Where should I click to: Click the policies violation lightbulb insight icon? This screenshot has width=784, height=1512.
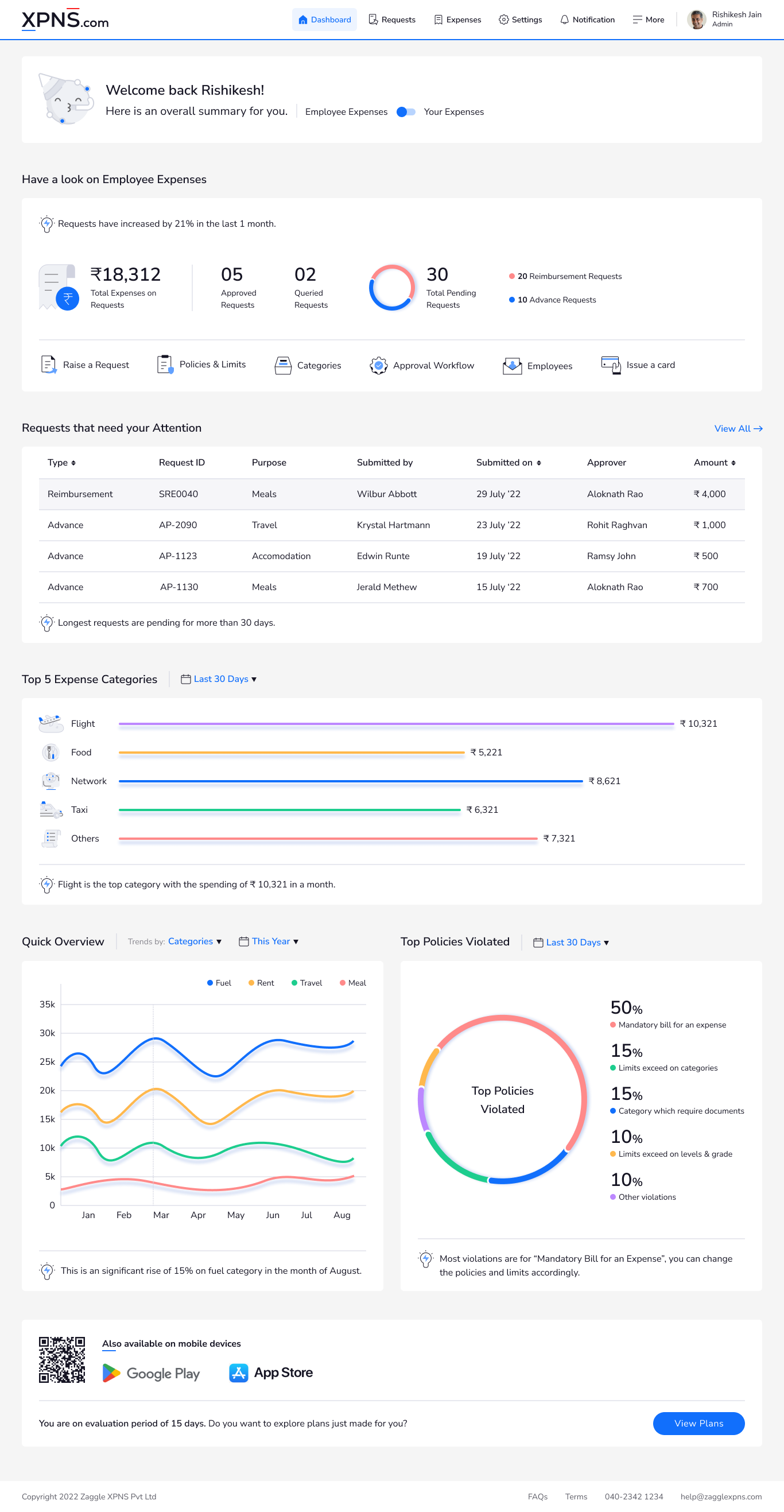[x=426, y=1259]
